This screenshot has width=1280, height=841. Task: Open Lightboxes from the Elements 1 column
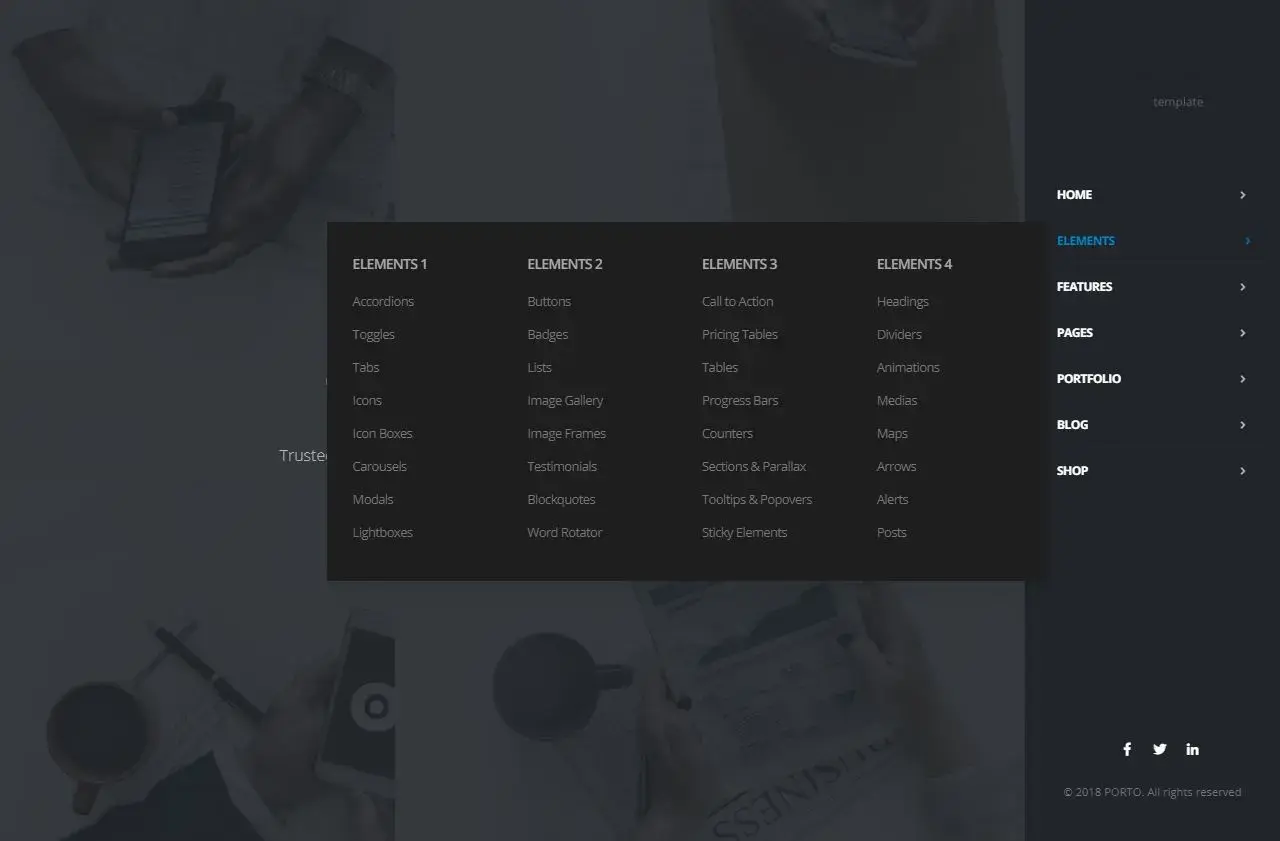(382, 533)
